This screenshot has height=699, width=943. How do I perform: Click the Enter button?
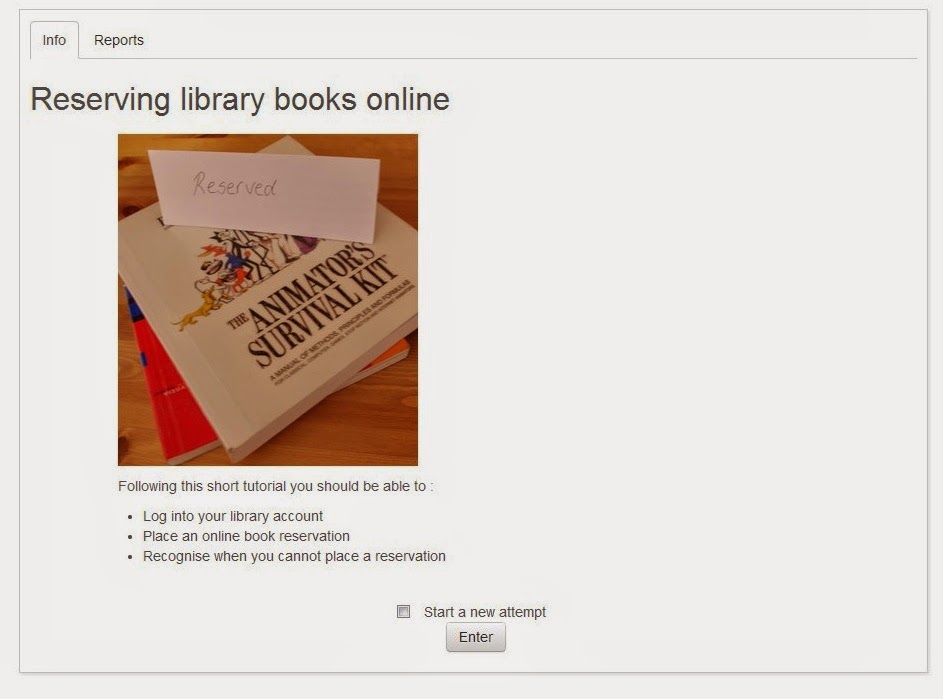(476, 637)
